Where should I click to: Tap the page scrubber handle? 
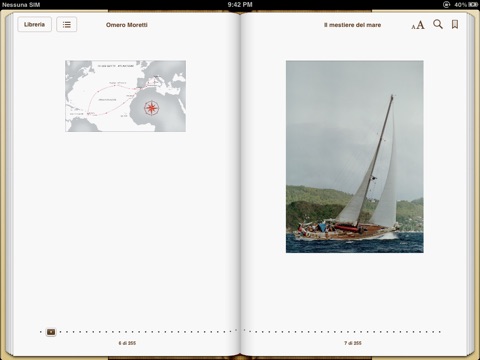click(x=51, y=332)
